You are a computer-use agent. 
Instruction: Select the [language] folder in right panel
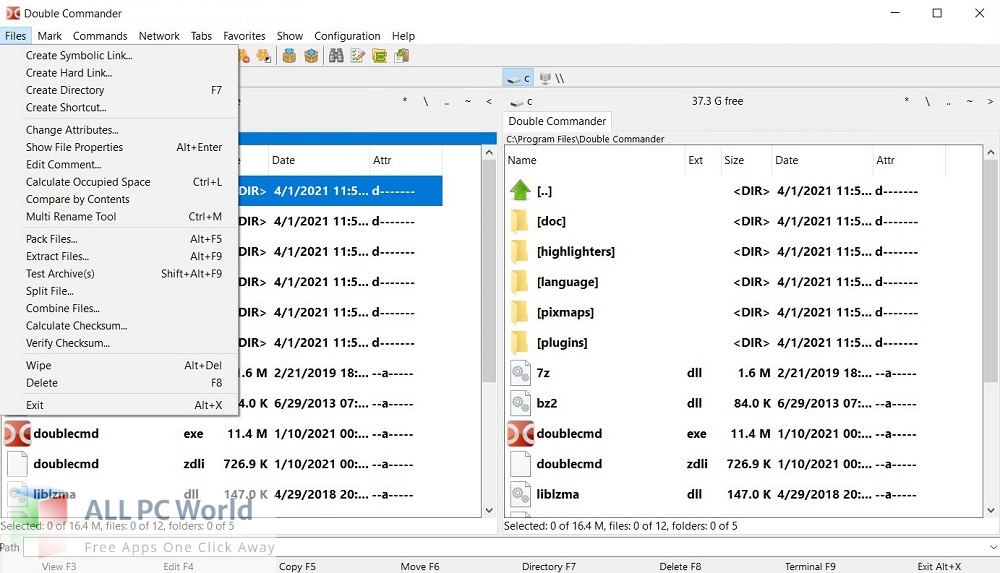coord(567,282)
